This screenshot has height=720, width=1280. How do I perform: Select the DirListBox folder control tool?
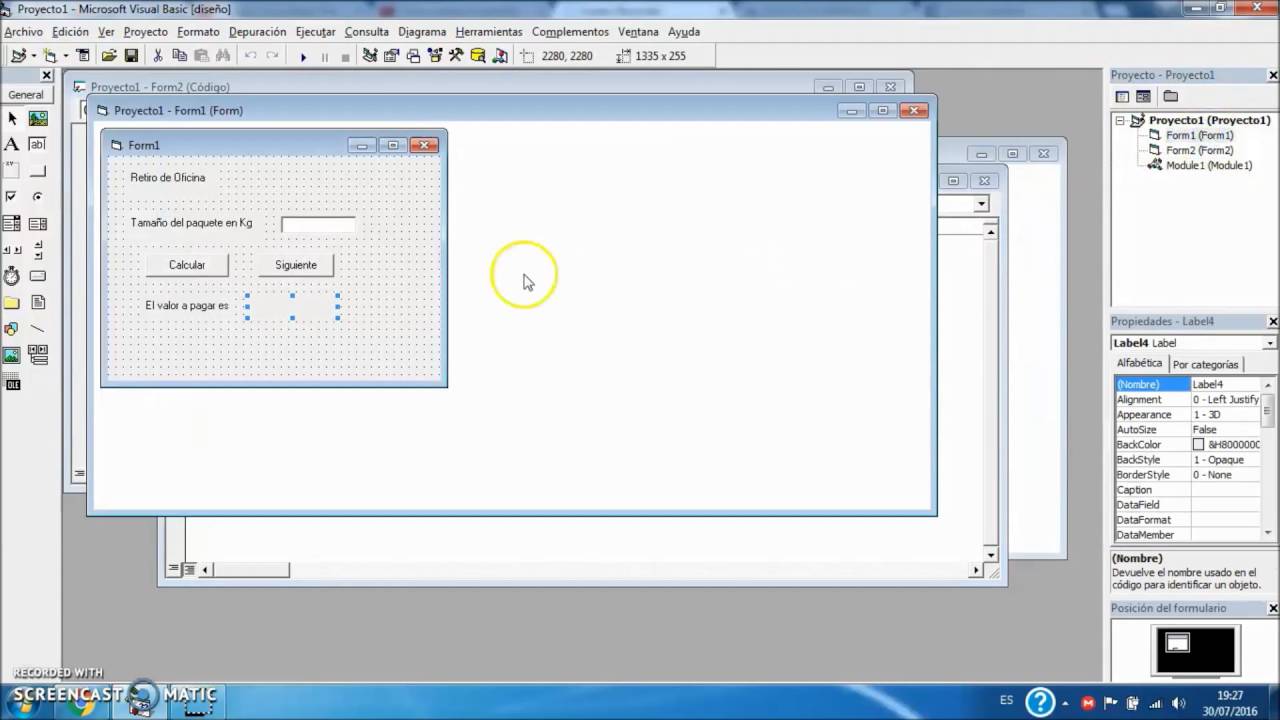12,303
